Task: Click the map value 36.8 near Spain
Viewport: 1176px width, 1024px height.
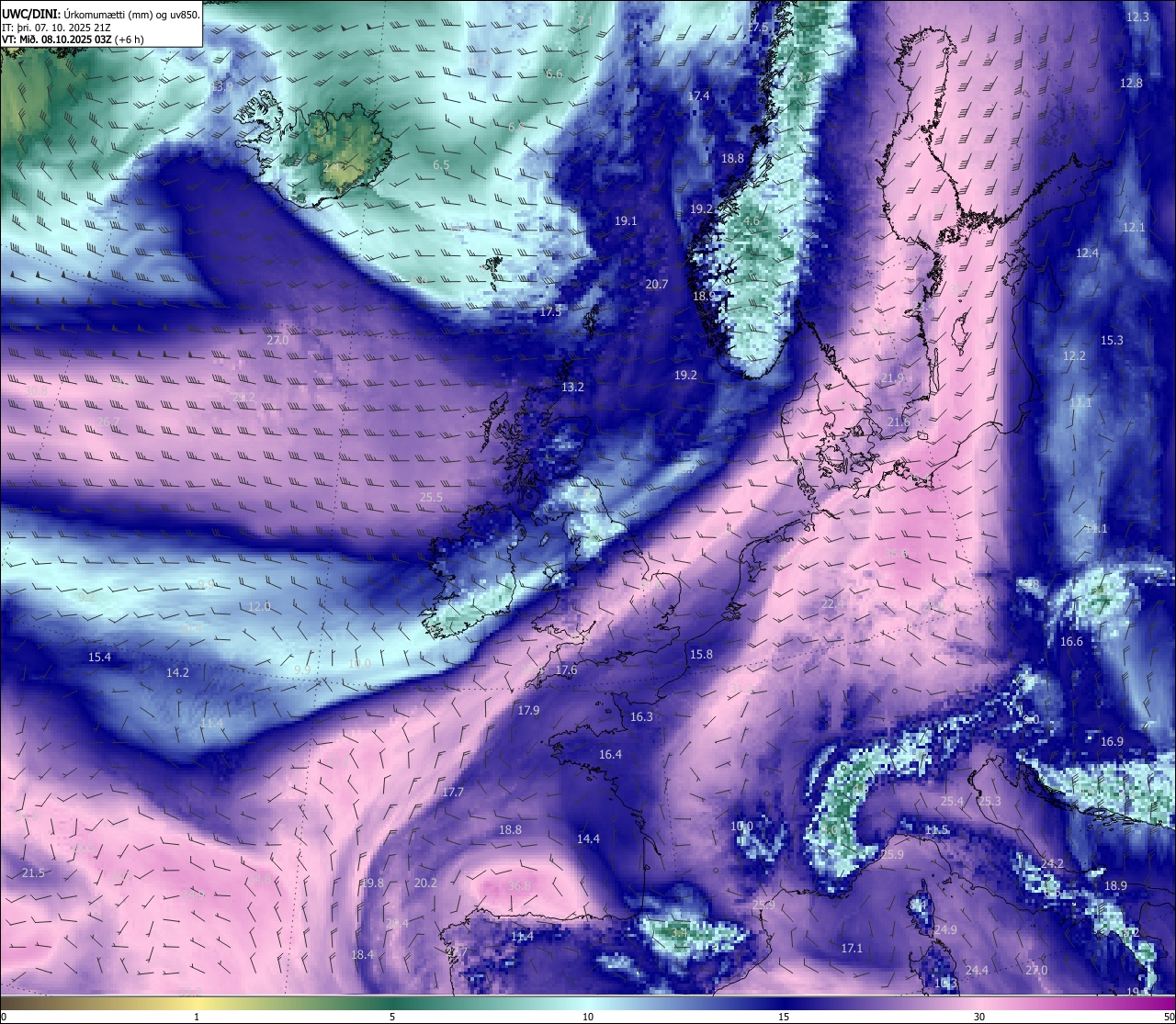Action: click(519, 886)
